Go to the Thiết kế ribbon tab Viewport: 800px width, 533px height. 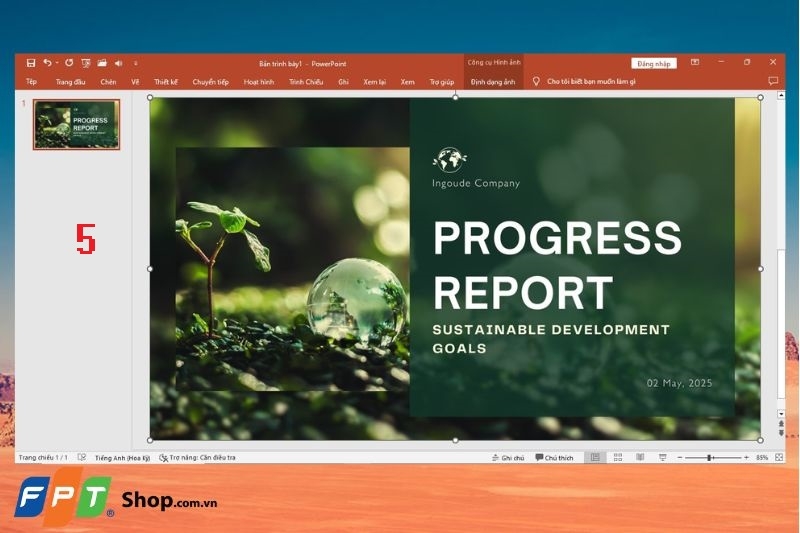point(166,82)
